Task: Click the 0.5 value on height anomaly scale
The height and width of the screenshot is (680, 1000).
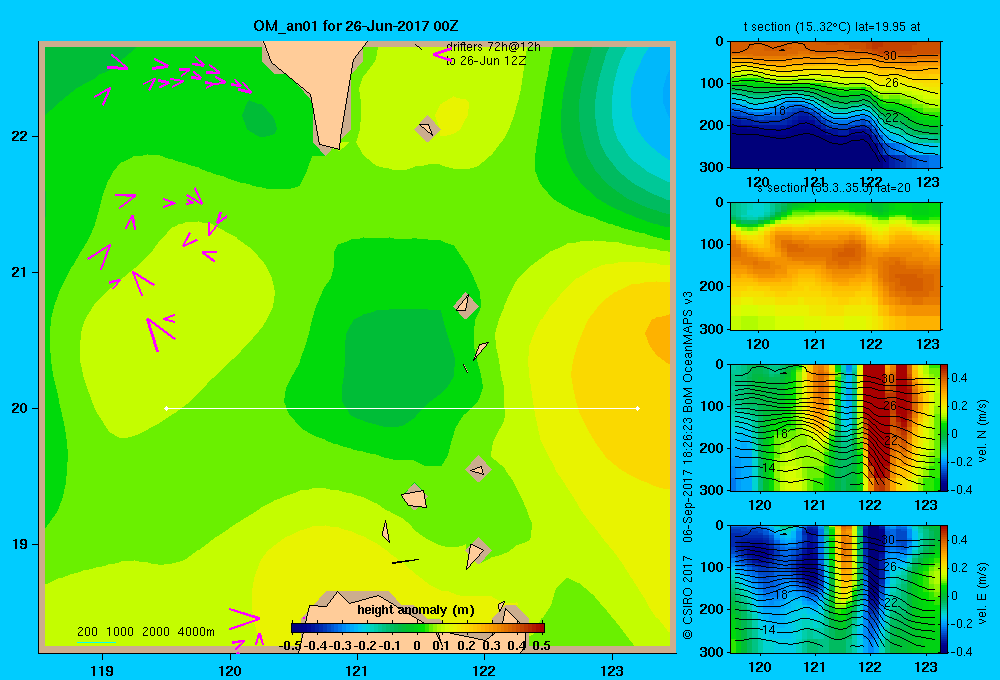Action: (x=541, y=646)
